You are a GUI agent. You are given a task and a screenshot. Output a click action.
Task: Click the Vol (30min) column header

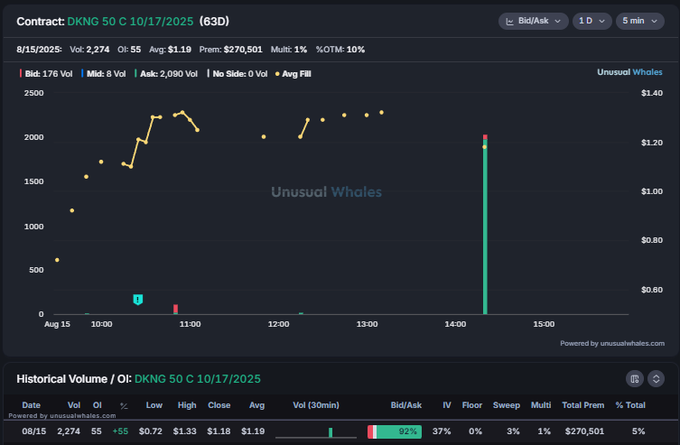click(316, 405)
